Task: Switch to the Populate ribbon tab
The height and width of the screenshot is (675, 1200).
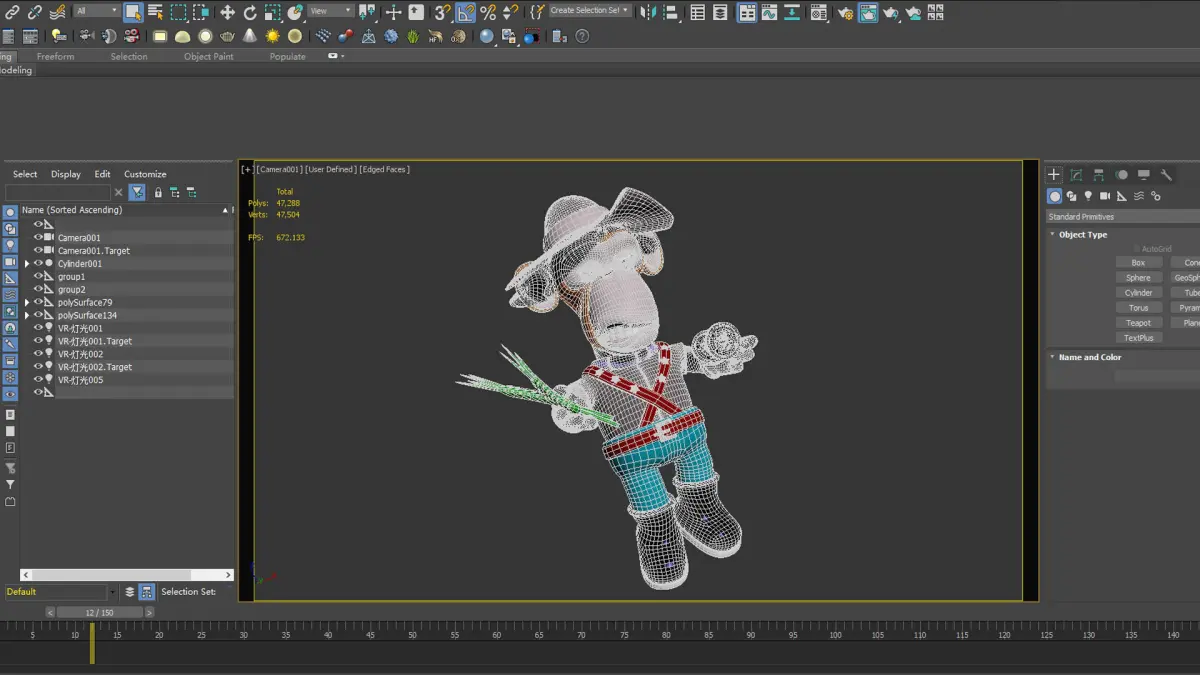Action: 288,57
